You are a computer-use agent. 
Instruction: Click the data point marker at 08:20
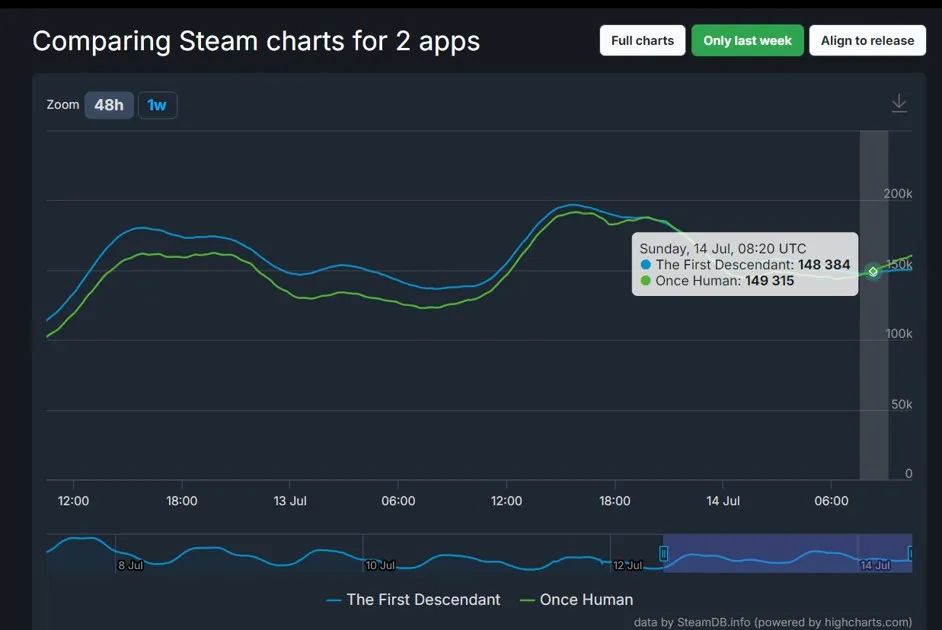coord(873,271)
